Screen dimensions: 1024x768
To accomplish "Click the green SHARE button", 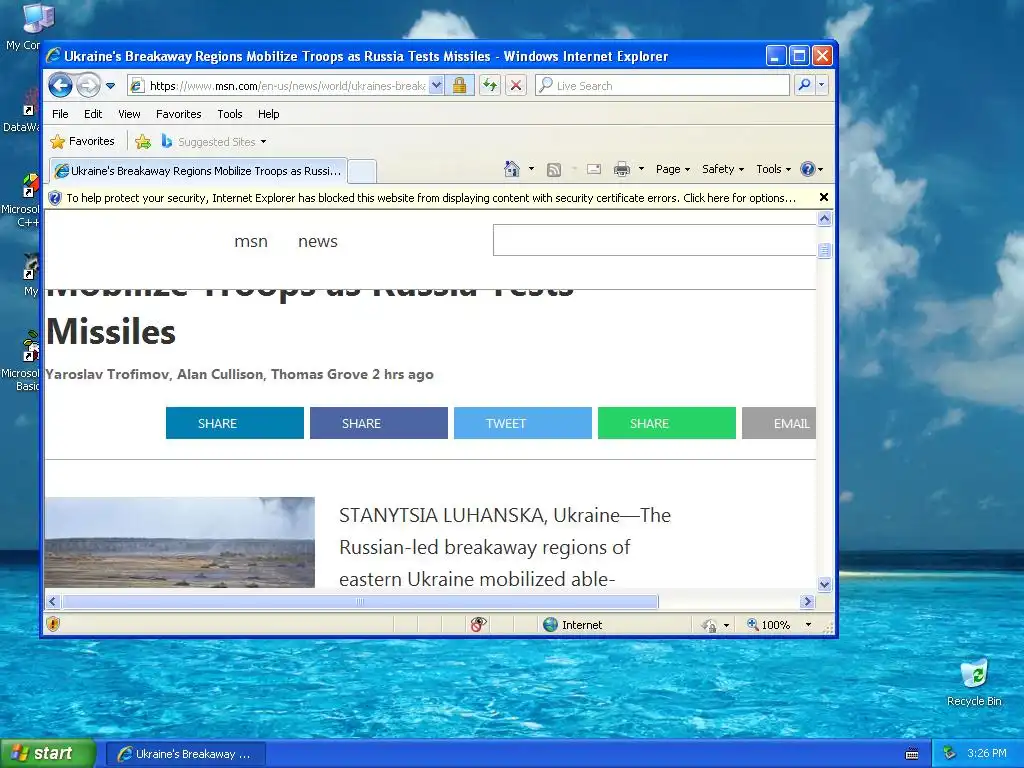I will point(667,423).
